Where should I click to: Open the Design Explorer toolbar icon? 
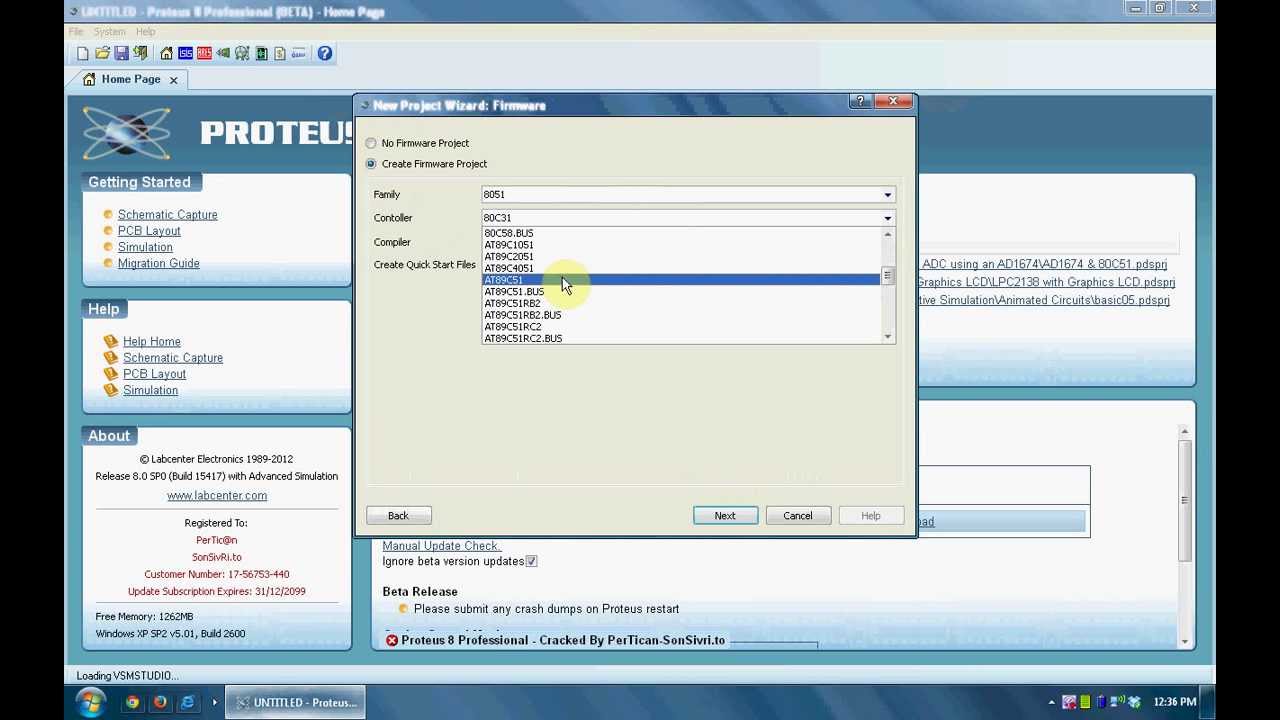tap(261, 53)
